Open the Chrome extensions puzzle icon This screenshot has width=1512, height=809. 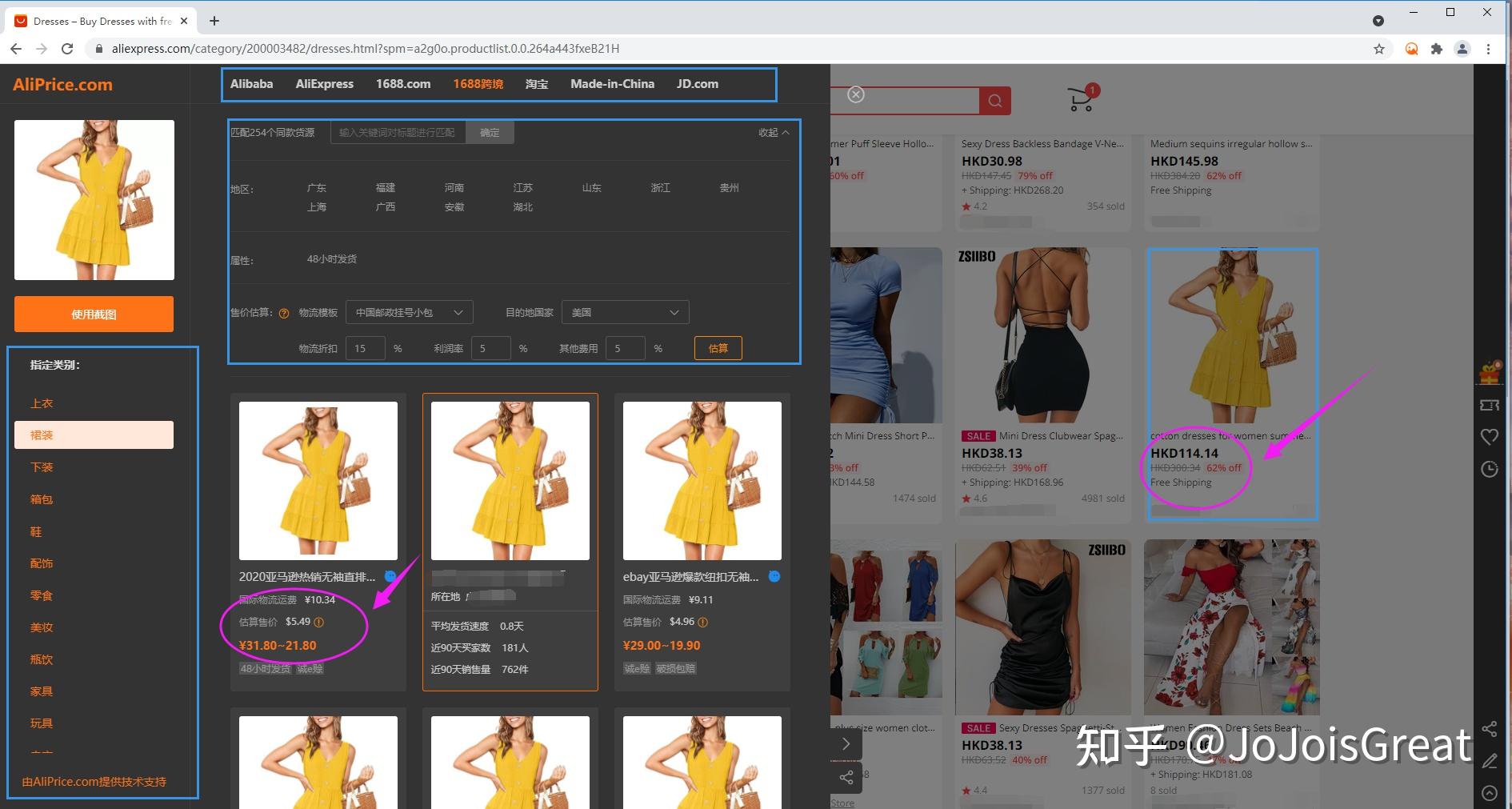click(x=1437, y=49)
